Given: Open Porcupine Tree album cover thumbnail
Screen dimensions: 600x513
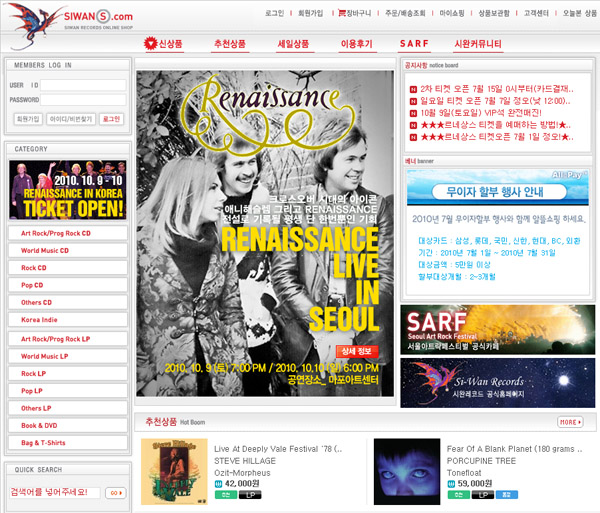Looking at the screenshot, I should [407, 472].
